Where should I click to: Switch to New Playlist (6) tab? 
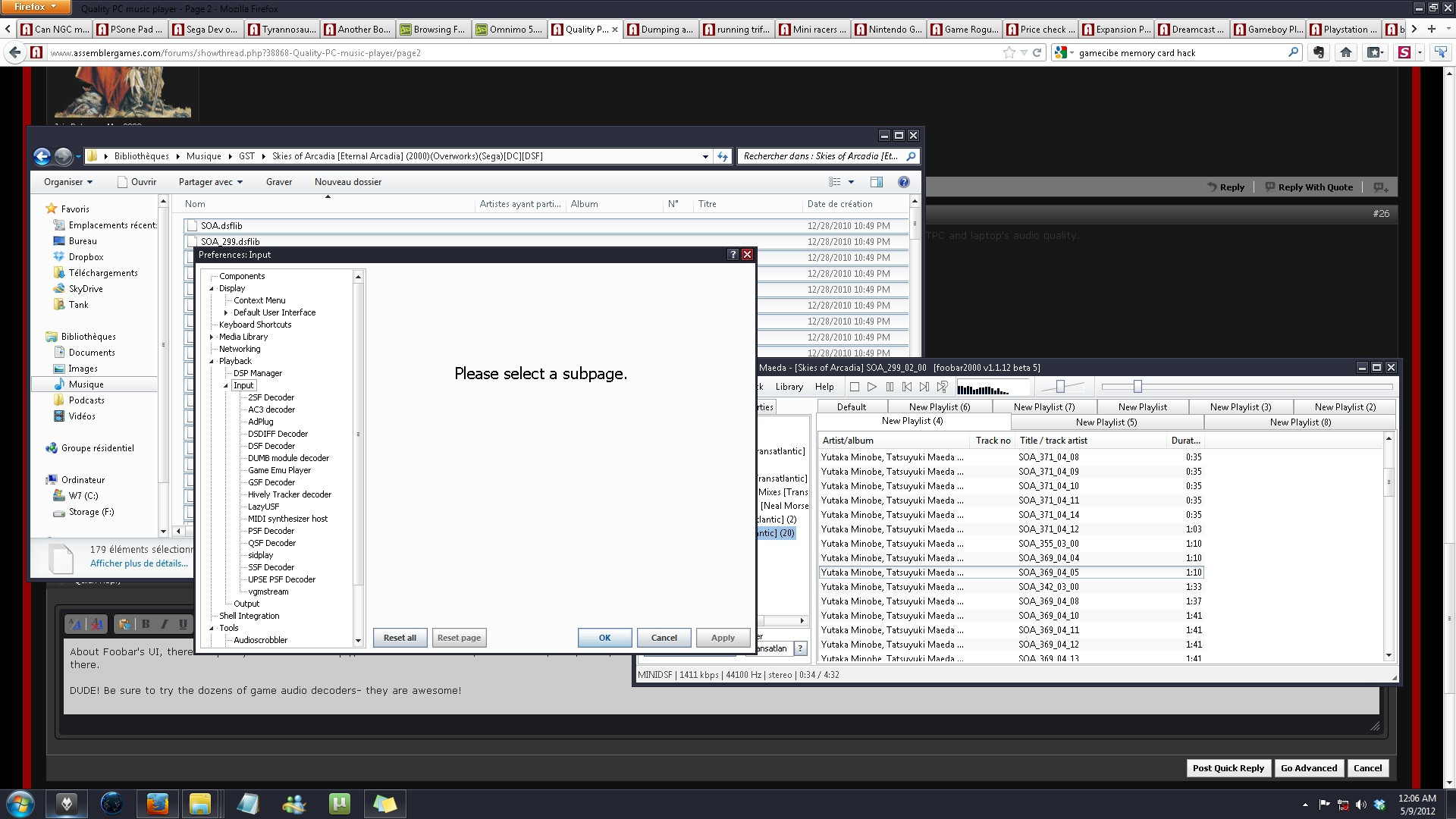(x=940, y=407)
